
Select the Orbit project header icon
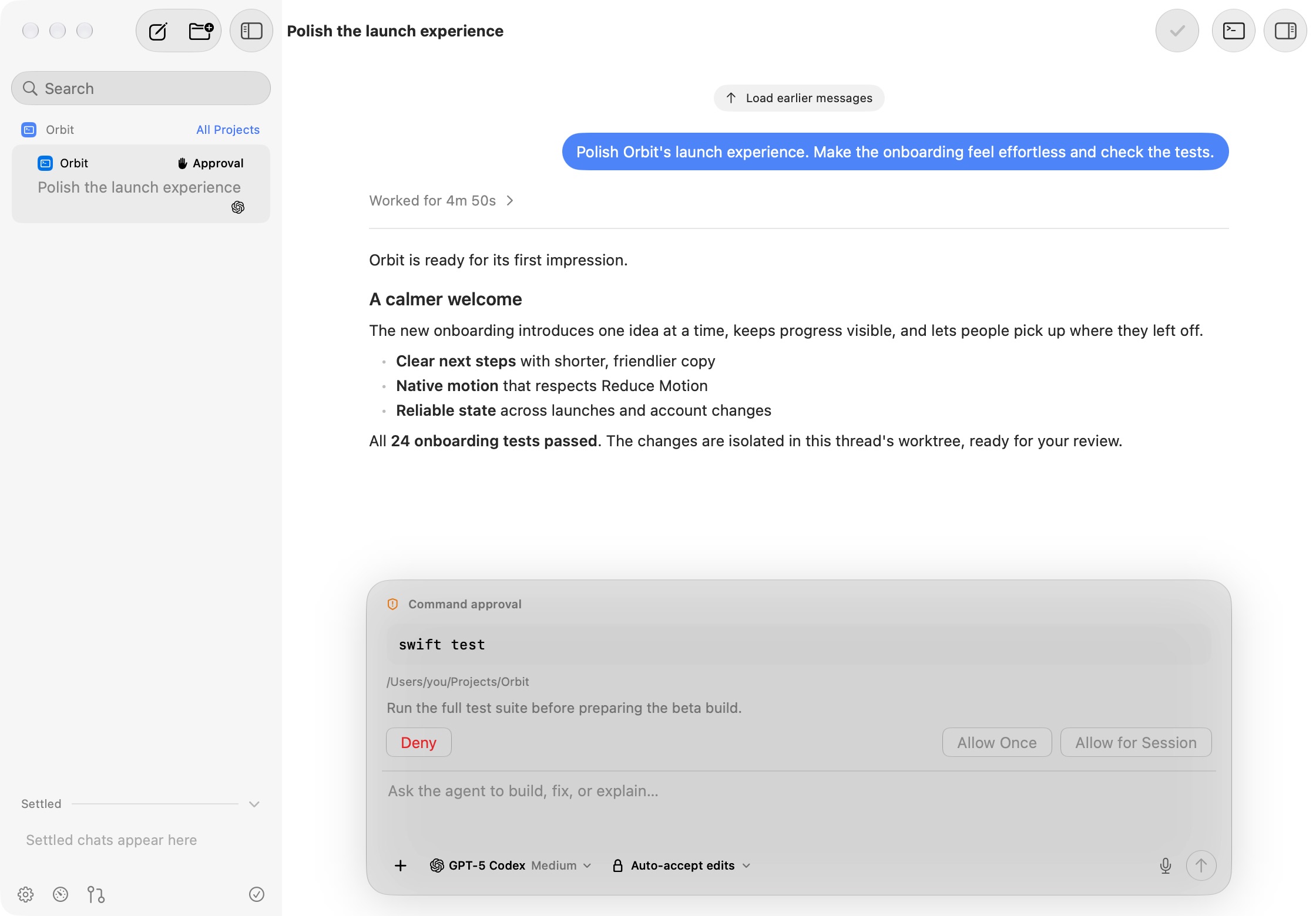pos(29,130)
